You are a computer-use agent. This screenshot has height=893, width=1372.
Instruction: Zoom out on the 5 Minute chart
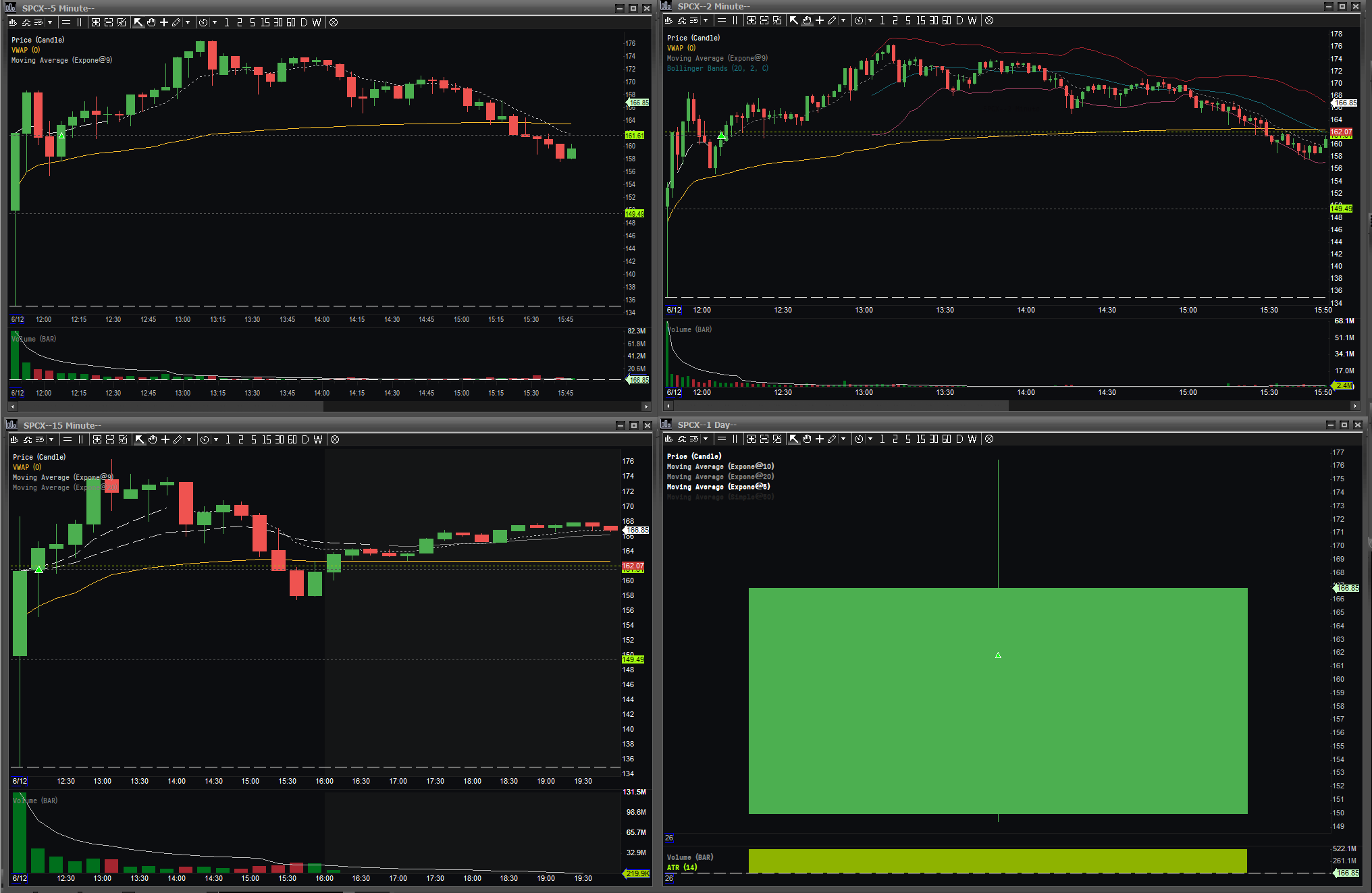point(109,22)
